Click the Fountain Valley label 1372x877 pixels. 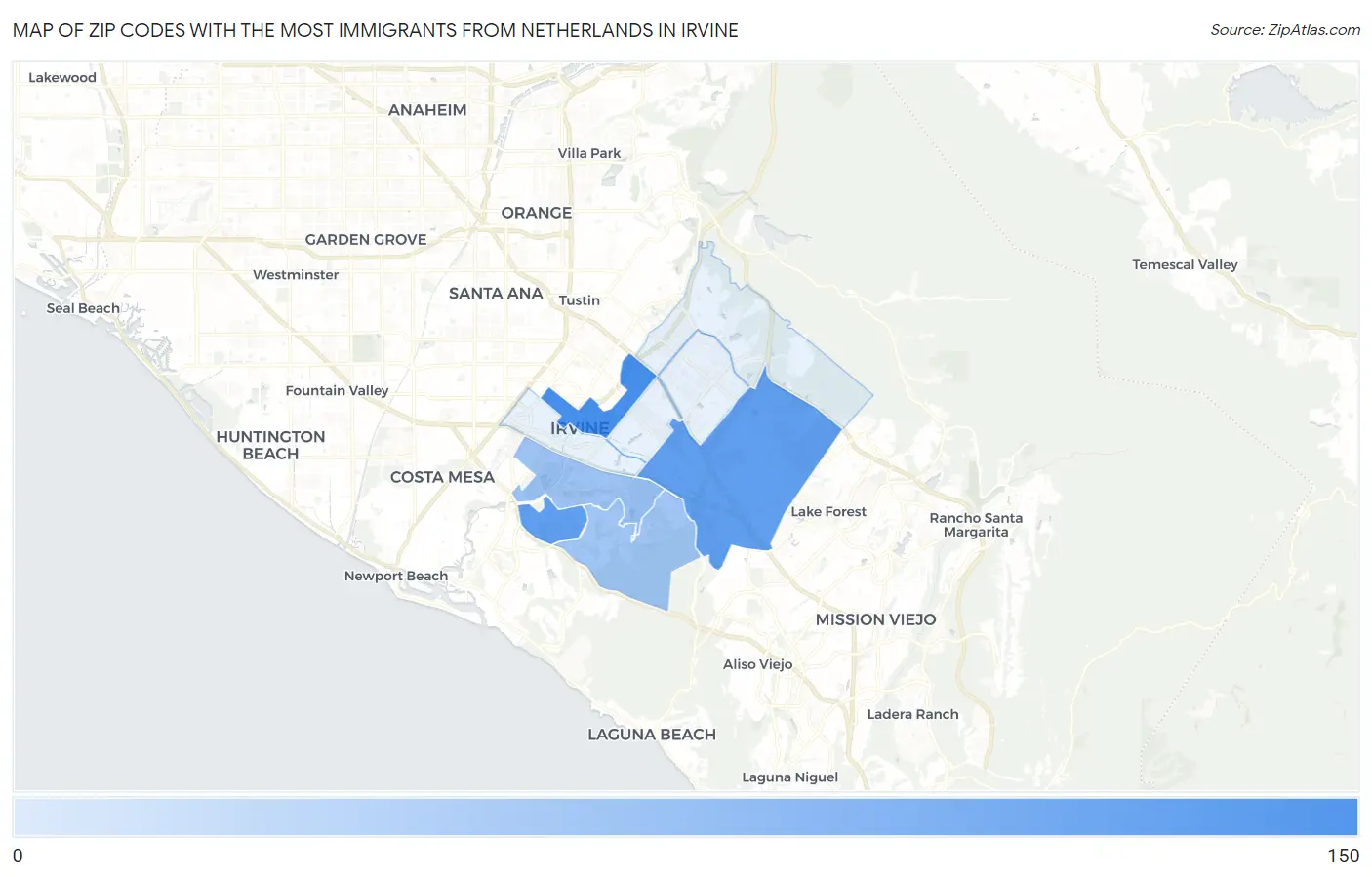337,391
